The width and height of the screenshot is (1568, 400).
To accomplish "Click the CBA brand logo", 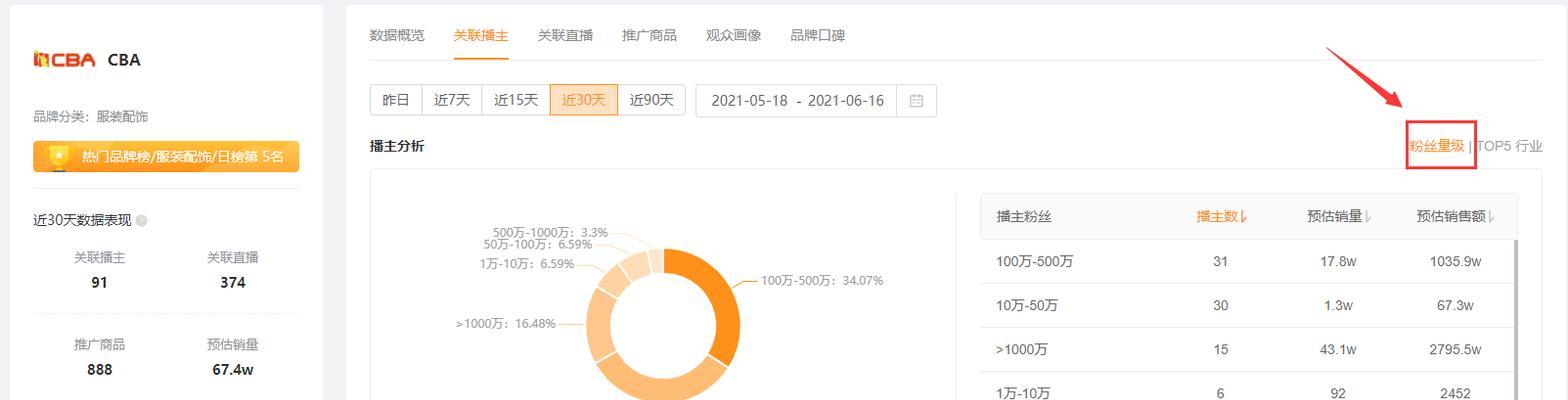I will (x=64, y=60).
